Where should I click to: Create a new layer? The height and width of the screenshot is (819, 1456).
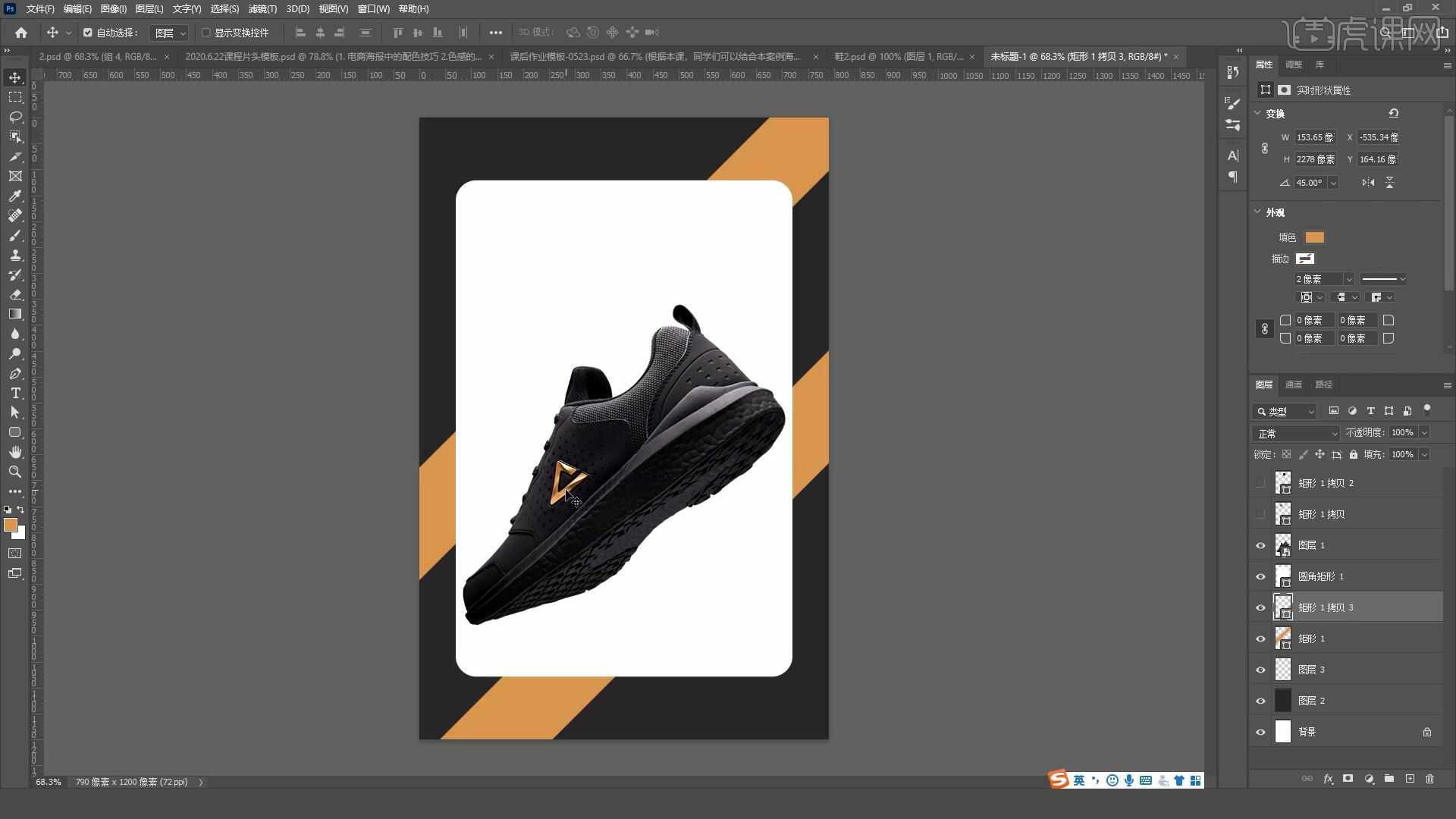point(1410,779)
